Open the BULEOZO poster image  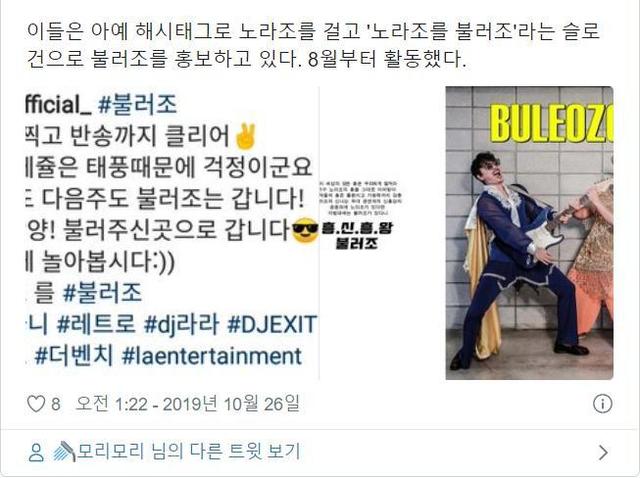pyautogui.click(x=529, y=233)
